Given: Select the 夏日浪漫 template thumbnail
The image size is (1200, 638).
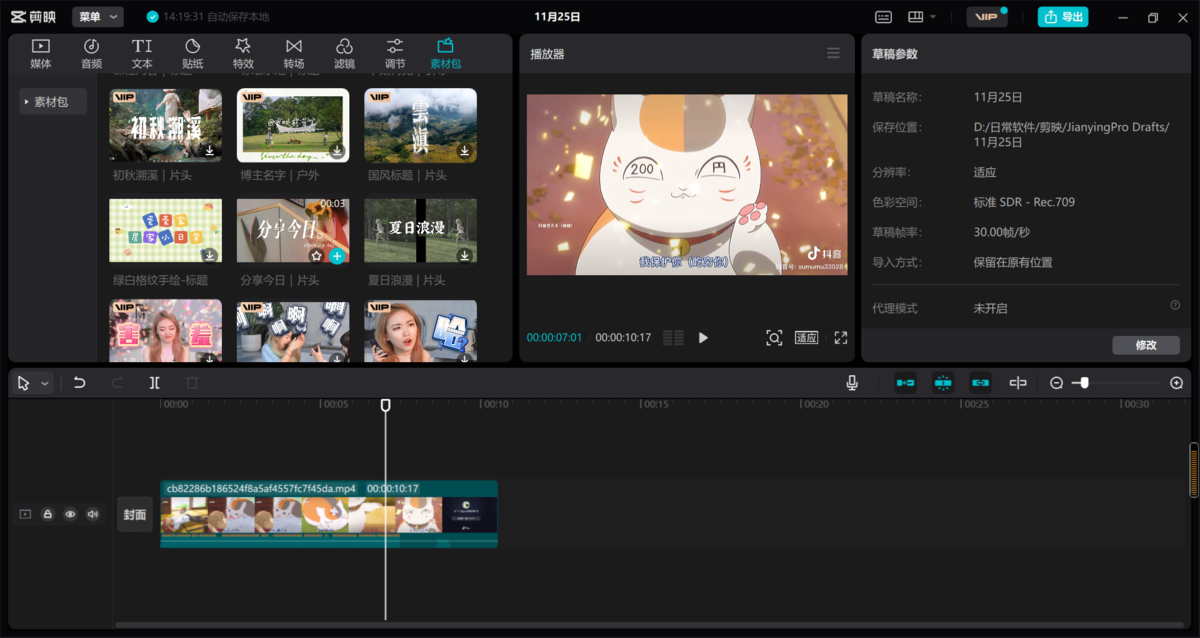Looking at the screenshot, I should click(420, 231).
